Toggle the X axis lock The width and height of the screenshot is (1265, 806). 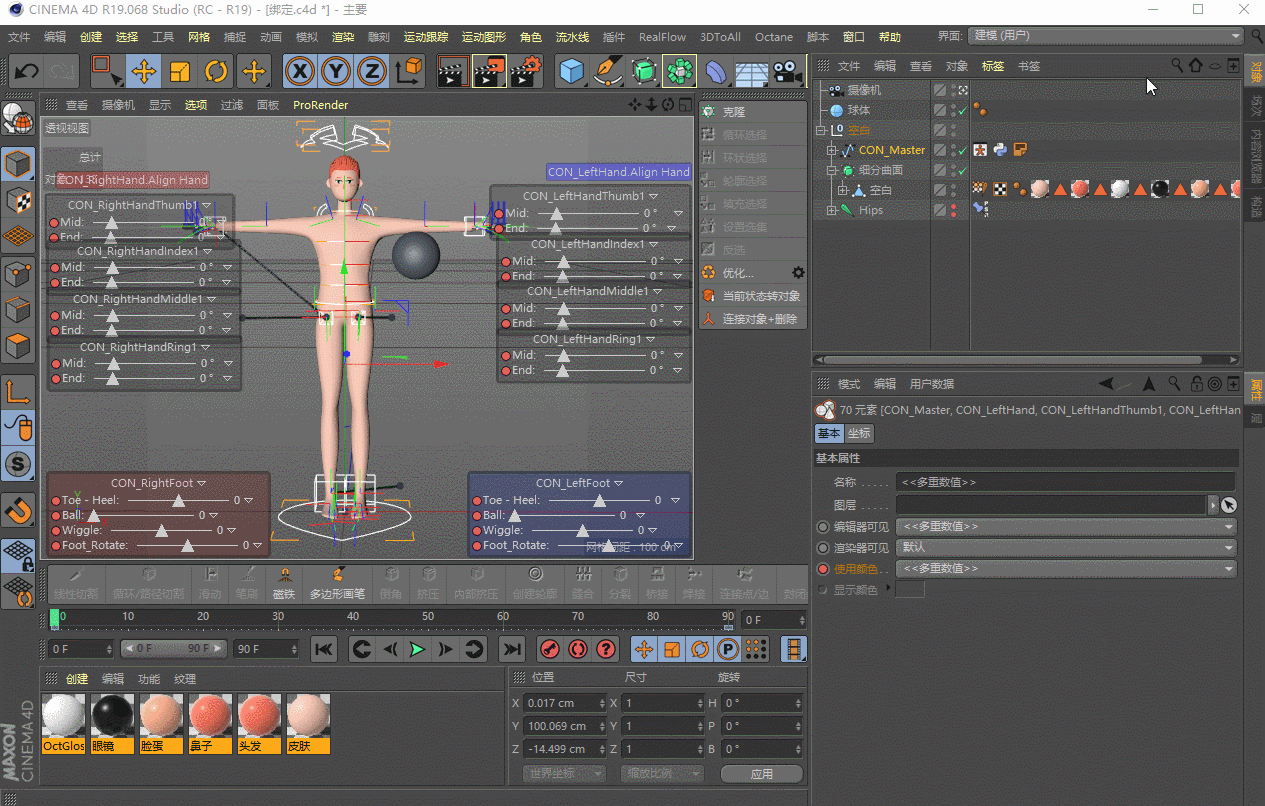[x=299, y=71]
